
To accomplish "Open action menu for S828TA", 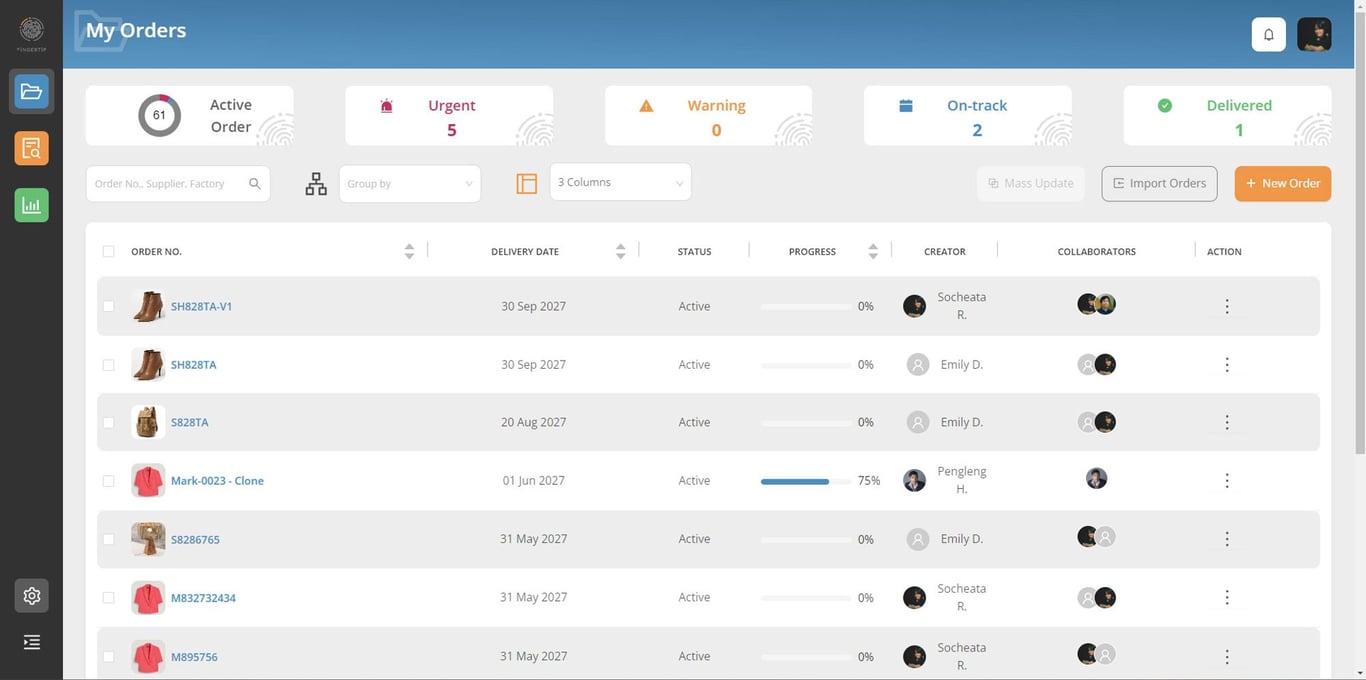I will [x=1227, y=423].
